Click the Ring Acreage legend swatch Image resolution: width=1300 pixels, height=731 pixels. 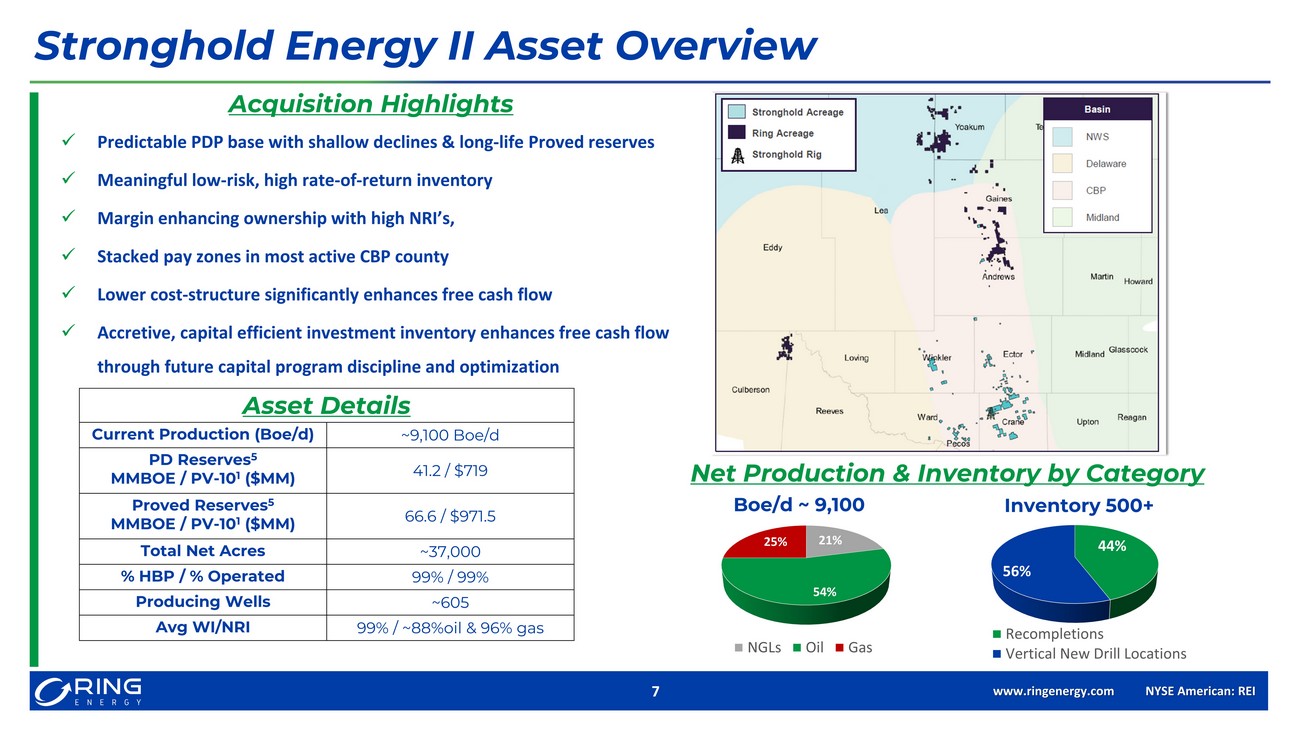(736, 133)
